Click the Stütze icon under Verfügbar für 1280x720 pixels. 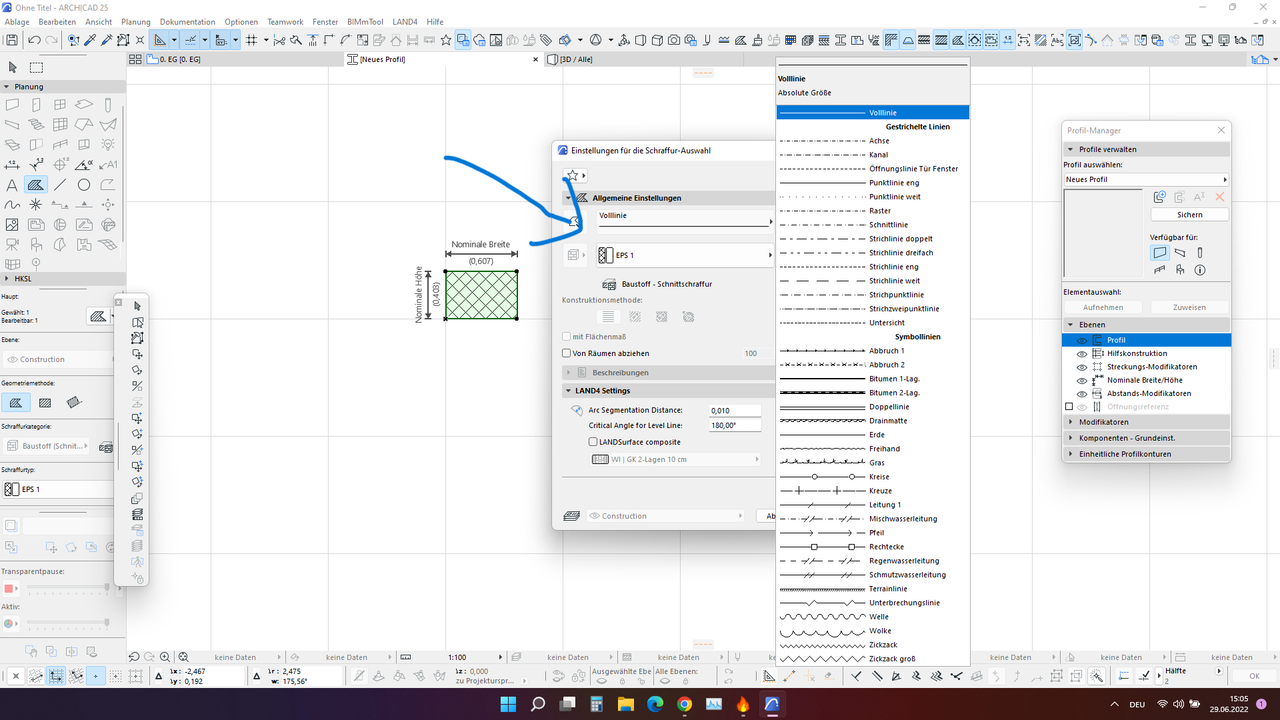point(1200,252)
